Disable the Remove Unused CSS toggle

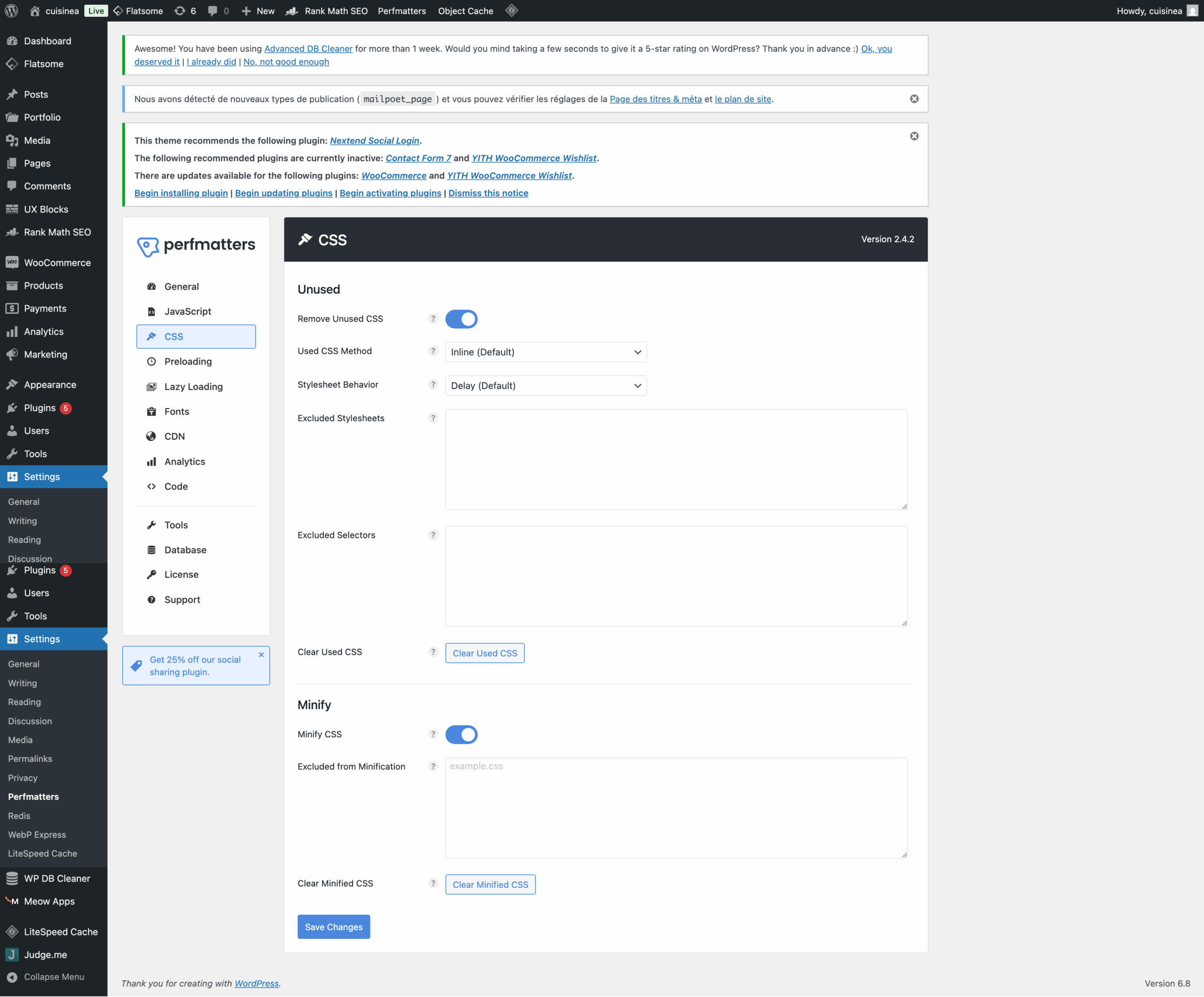point(461,319)
